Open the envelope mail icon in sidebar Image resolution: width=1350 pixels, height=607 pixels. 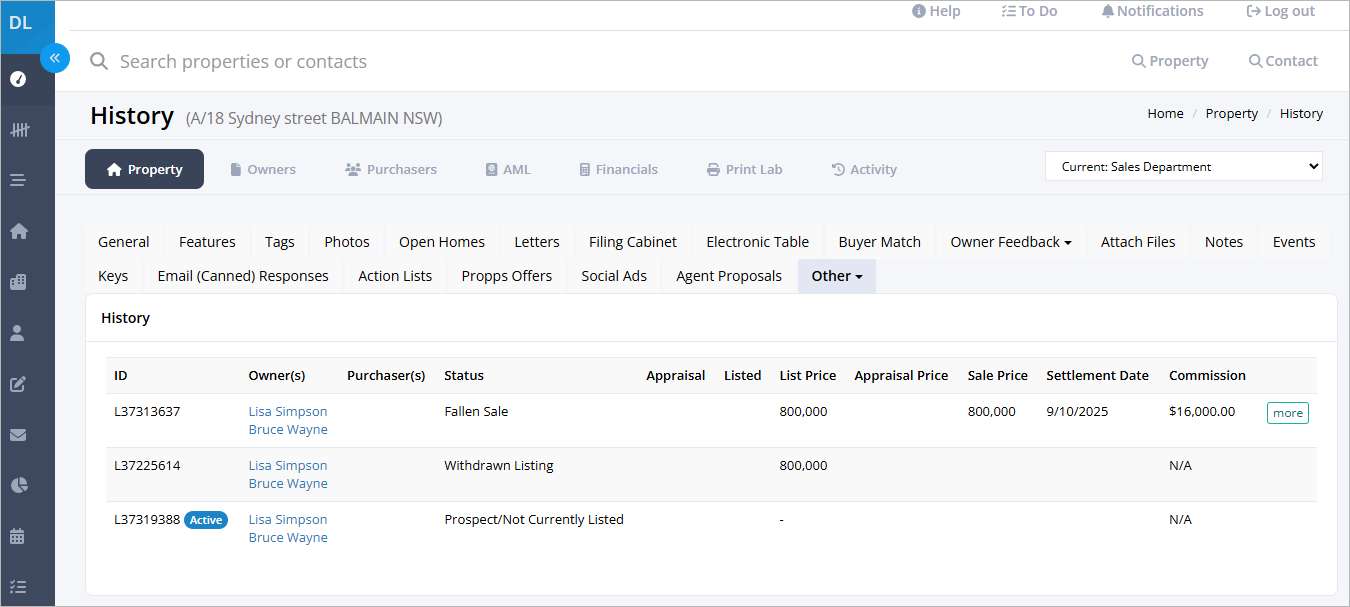(18, 435)
